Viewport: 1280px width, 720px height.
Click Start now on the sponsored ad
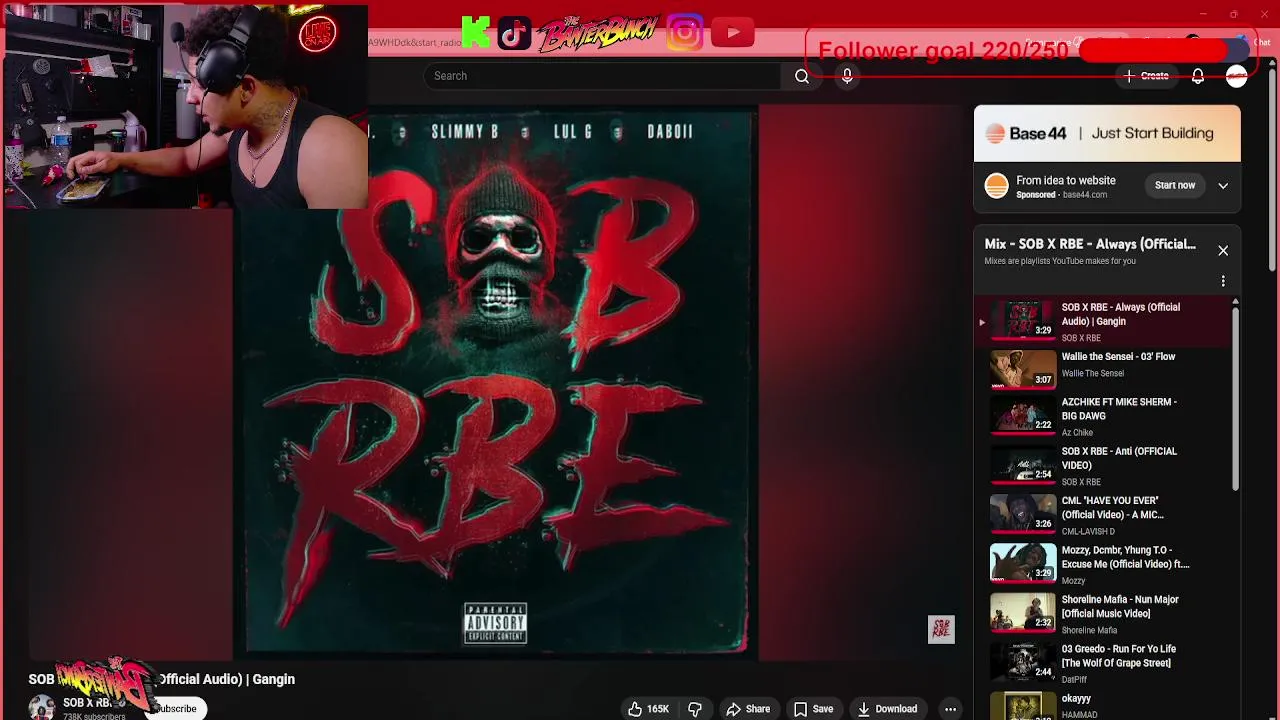(1175, 185)
